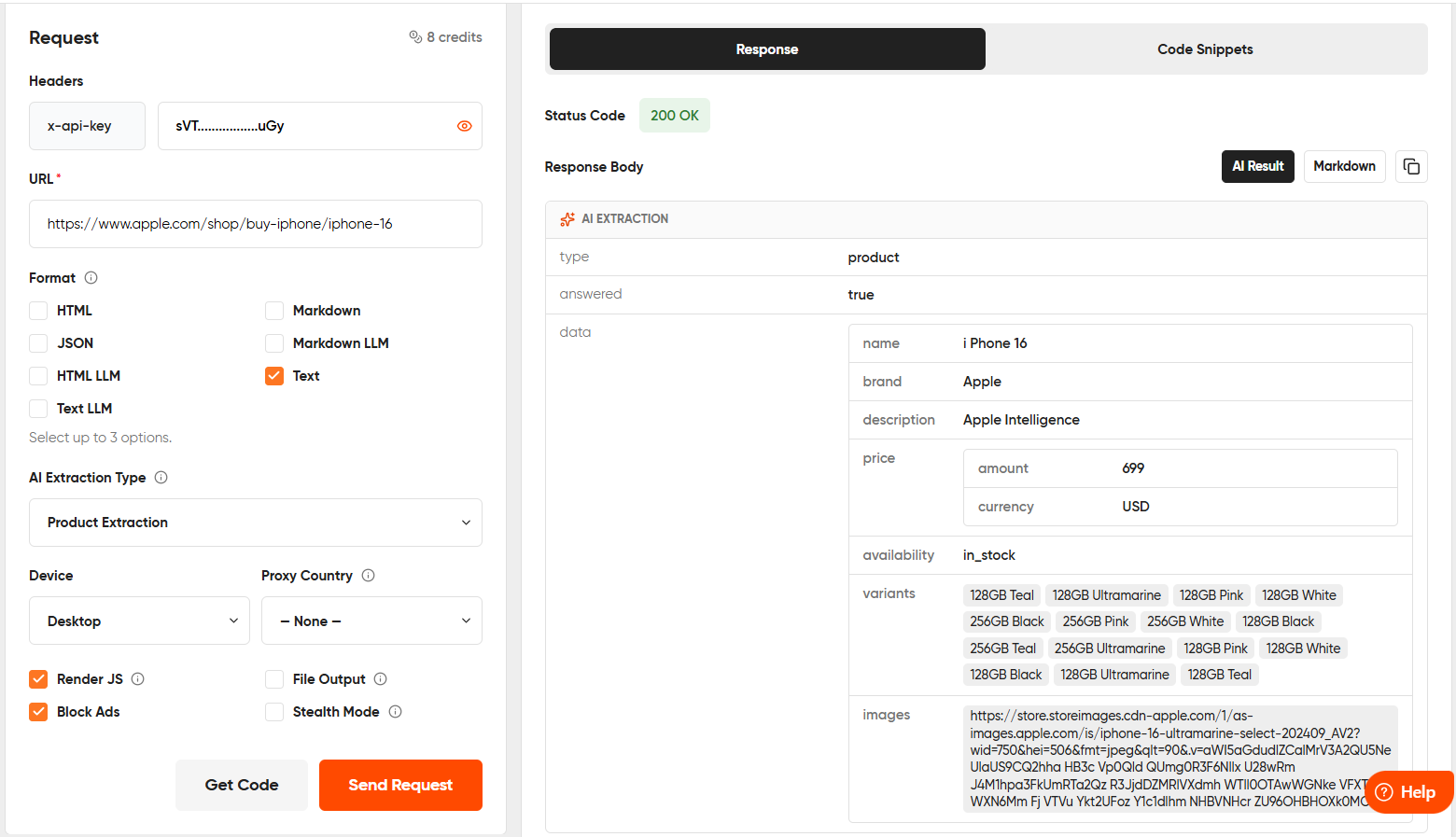
Task: Click the Send Request button
Action: pyautogui.click(x=400, y=785)
